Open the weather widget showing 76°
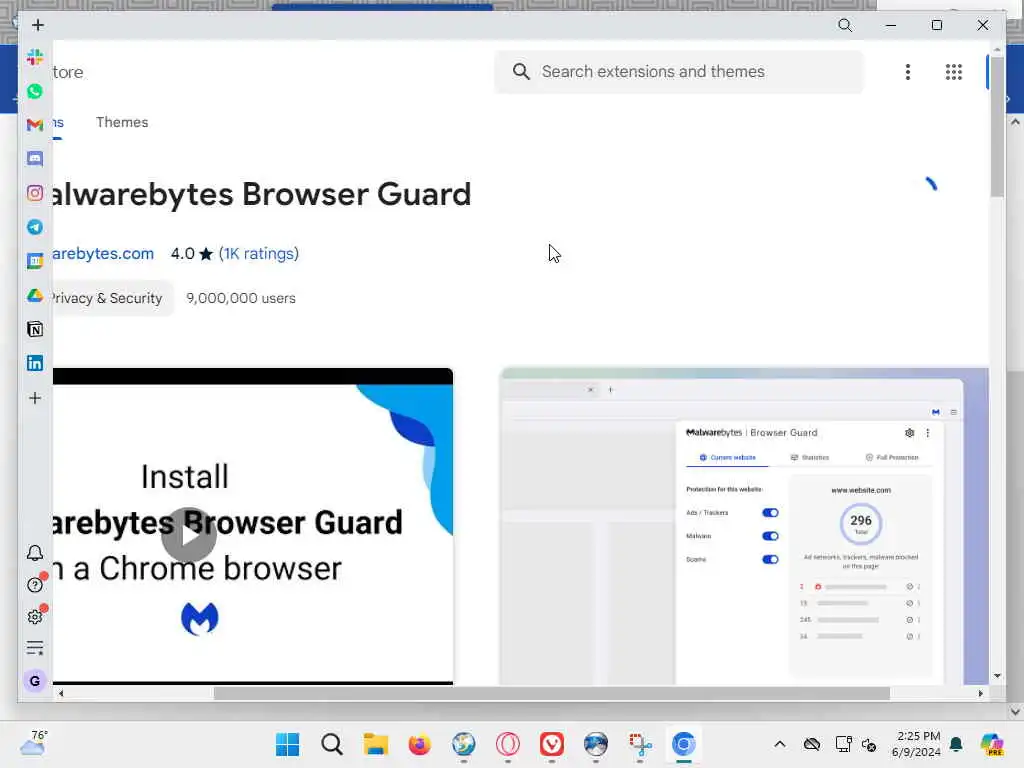The image size is (1024, 768). pos(33,743)
